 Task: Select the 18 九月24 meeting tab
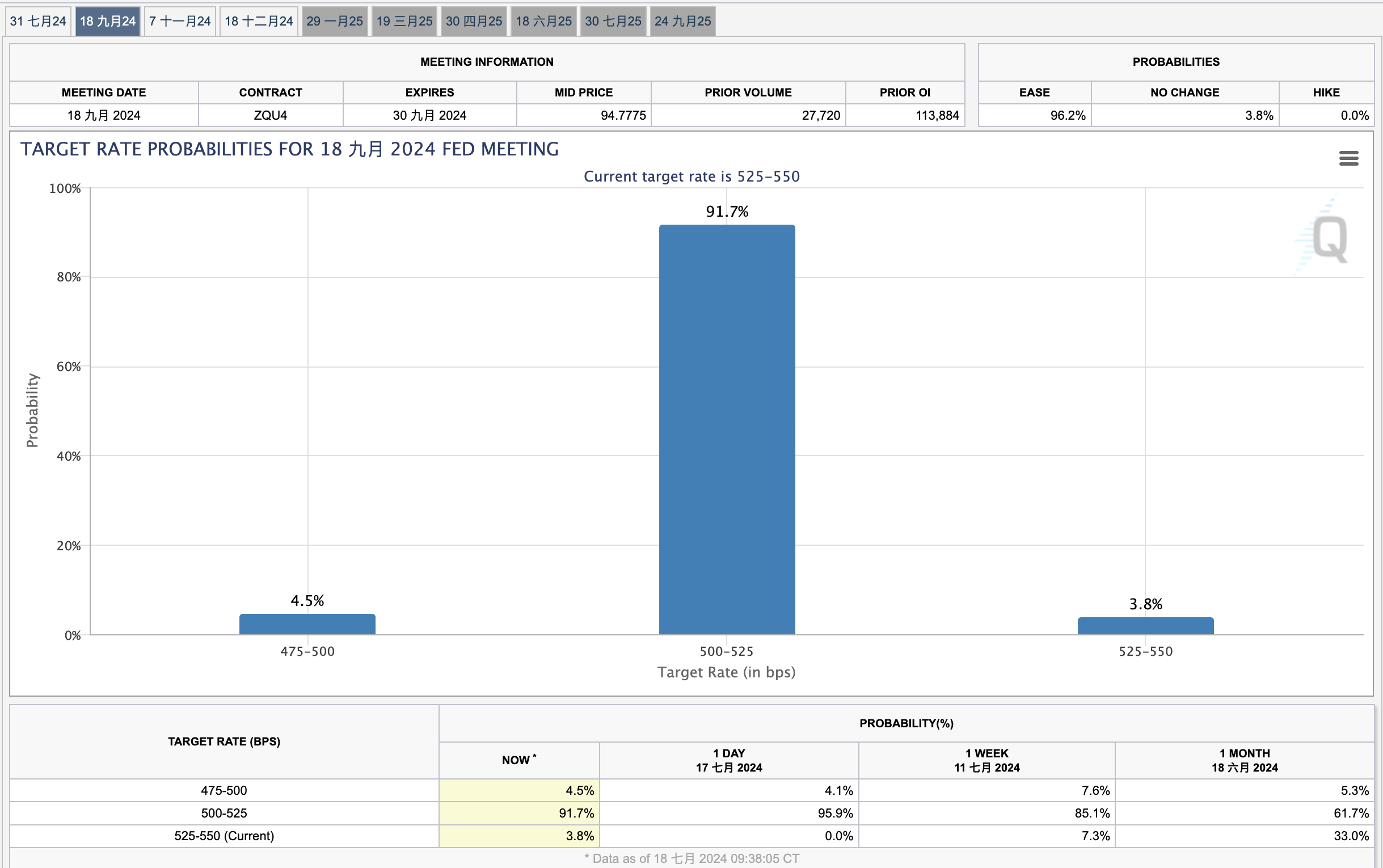coord(107,21)
